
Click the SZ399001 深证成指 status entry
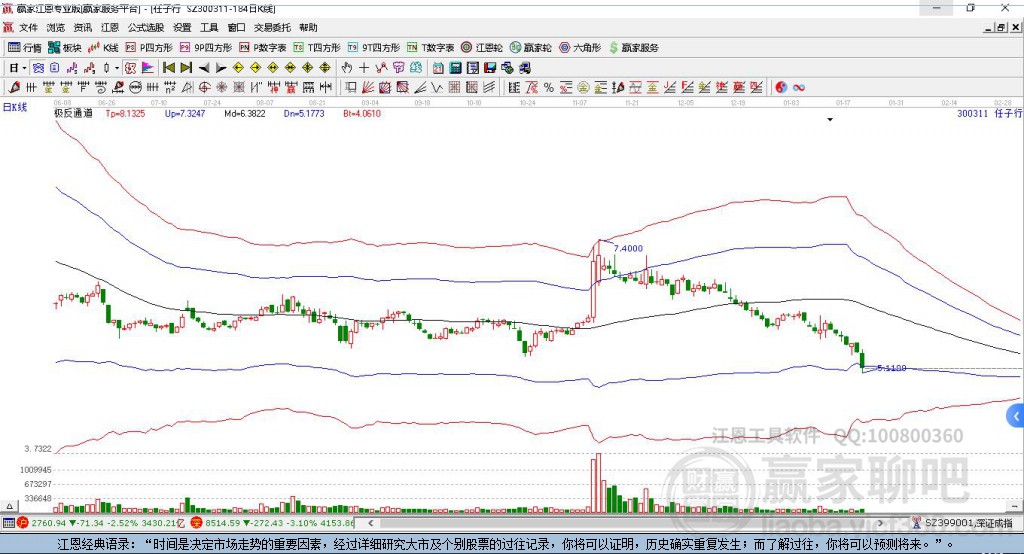point(963,523)
